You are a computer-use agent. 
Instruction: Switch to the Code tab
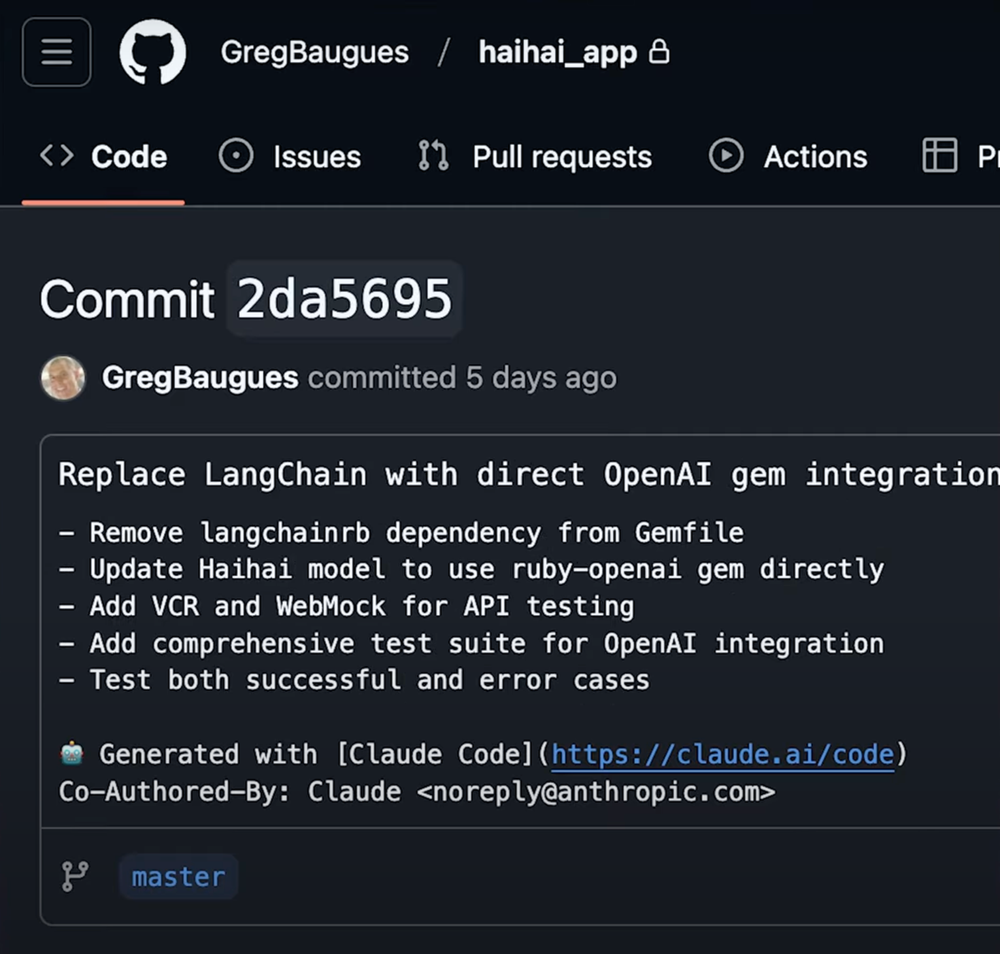(130, 156)
